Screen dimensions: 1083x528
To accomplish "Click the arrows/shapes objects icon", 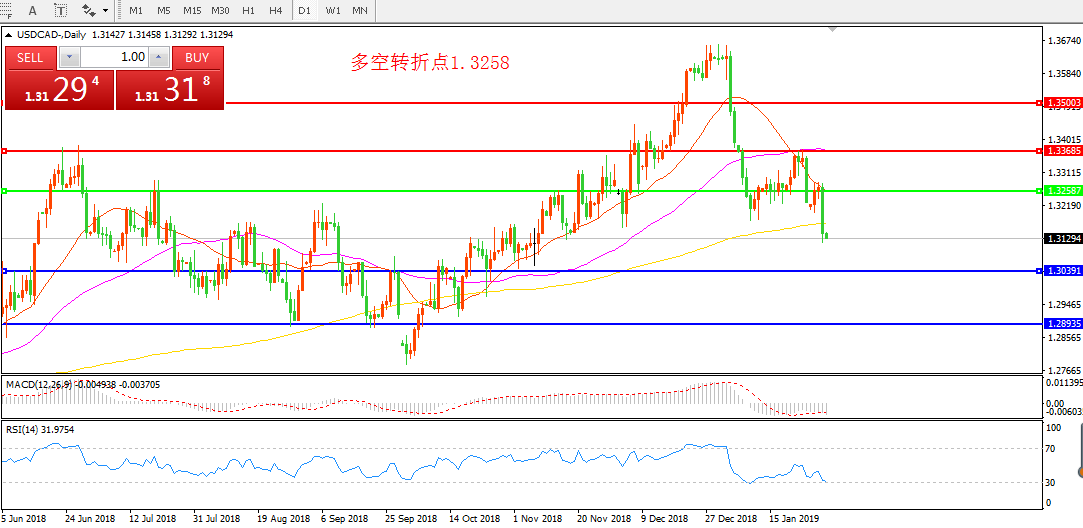I will 89,10.
